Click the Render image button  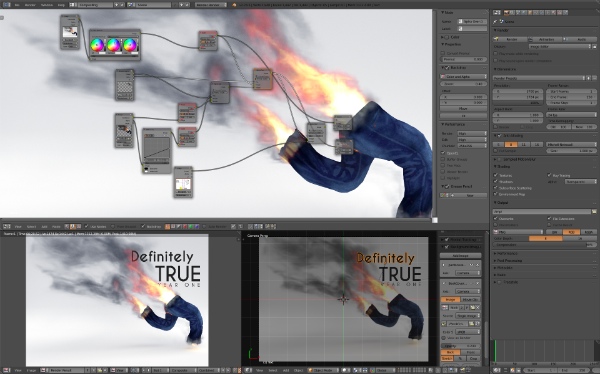[x=510, y=39]
